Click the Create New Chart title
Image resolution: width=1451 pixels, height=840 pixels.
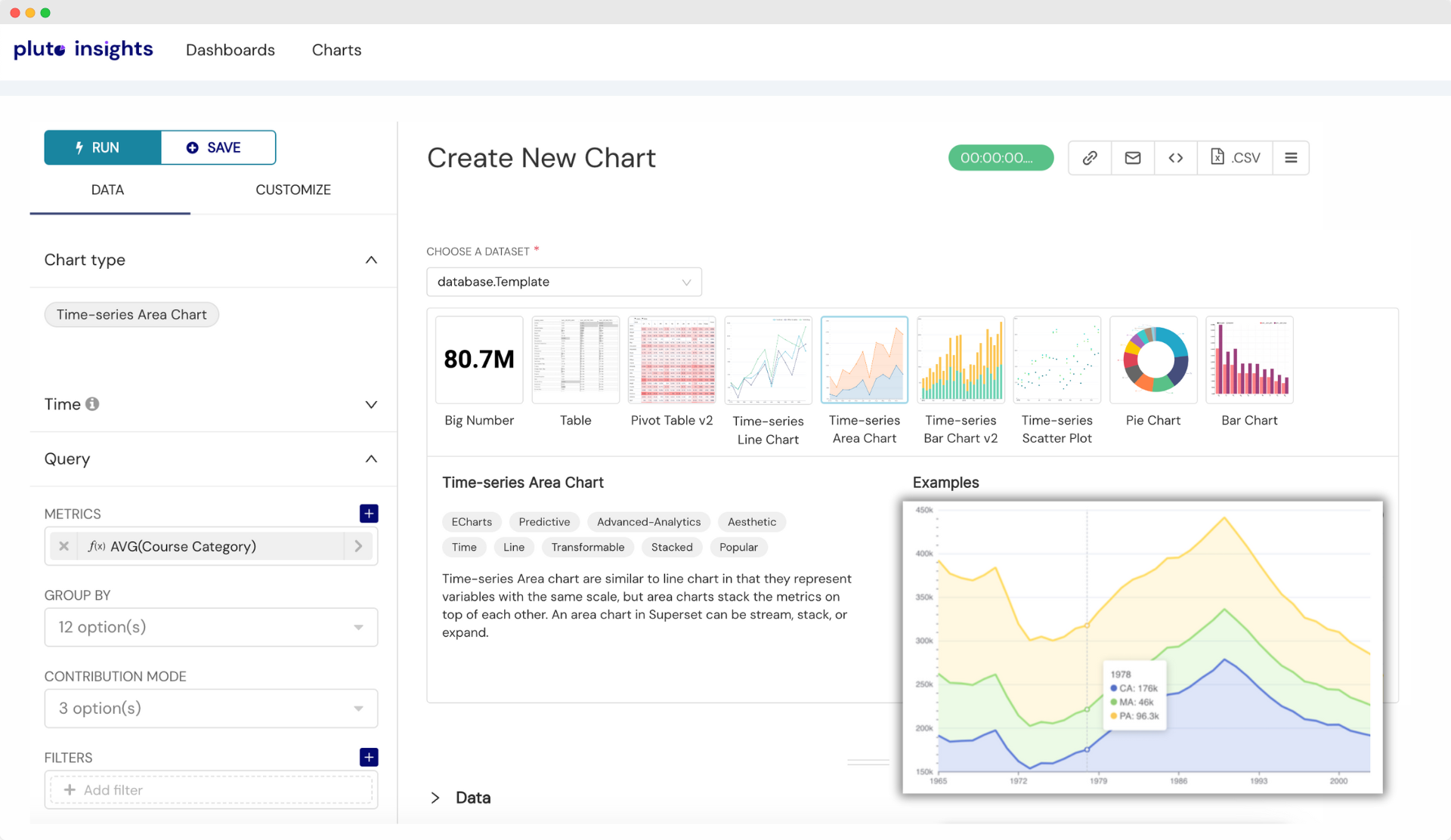pos(541,158)
